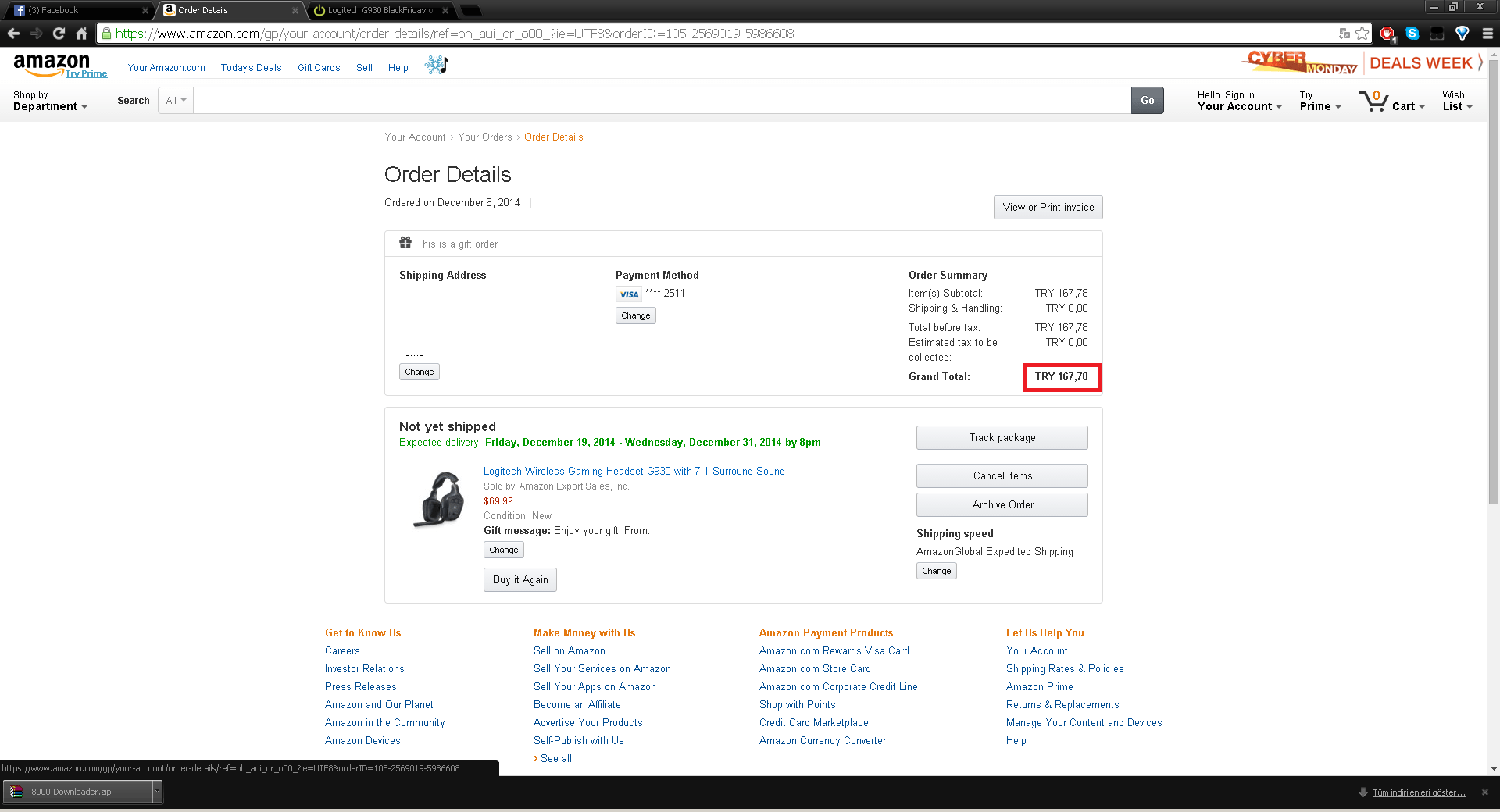The width and height of the screenshot is (1500, 812).
Task: Click the Cancel items button
Action: point(1002,475)
